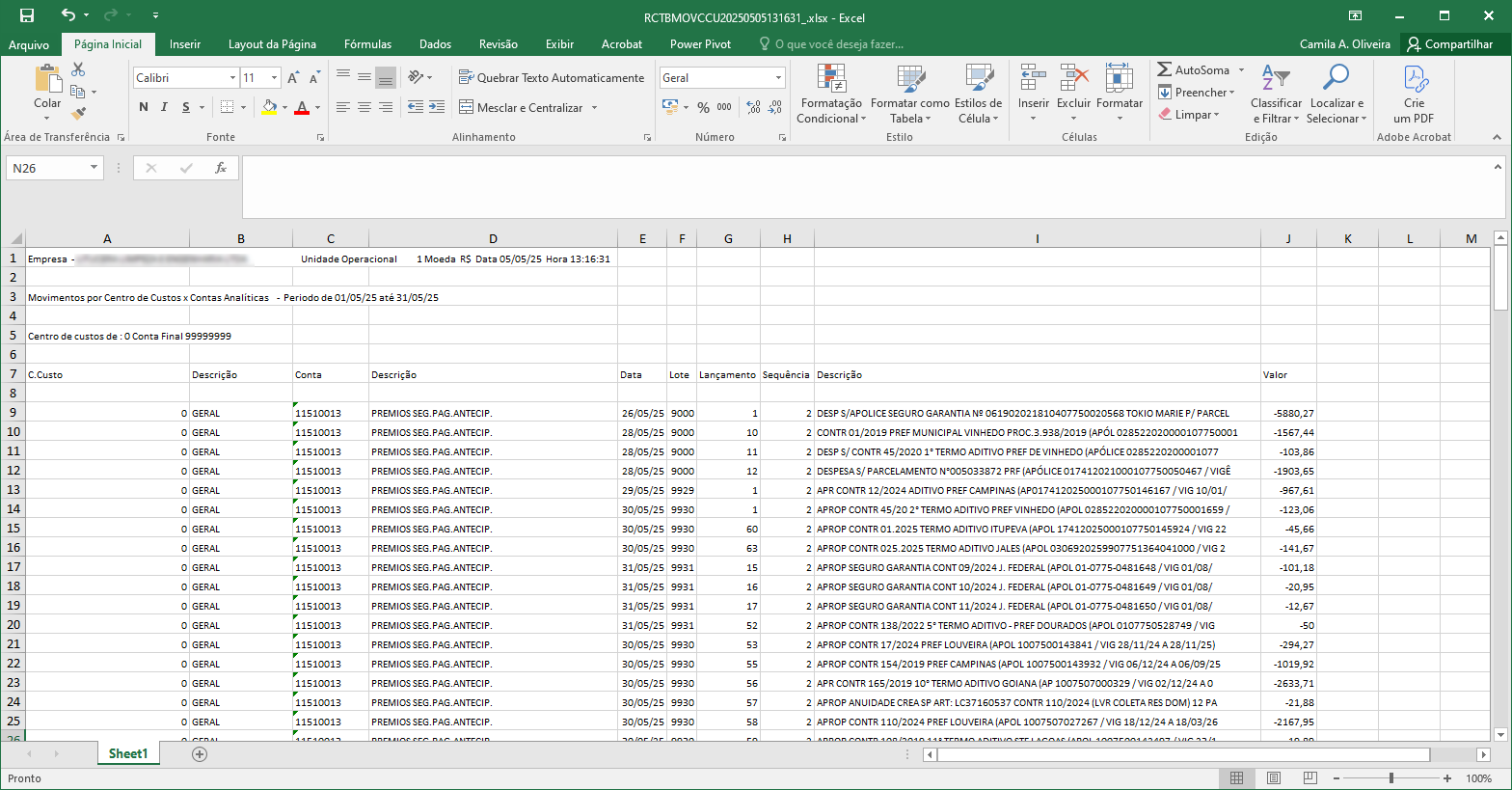The width and height of the screenshot is (1512, 790).
Task: Click Quebrar Texto Automaticamente
Action: click(552, 77)
